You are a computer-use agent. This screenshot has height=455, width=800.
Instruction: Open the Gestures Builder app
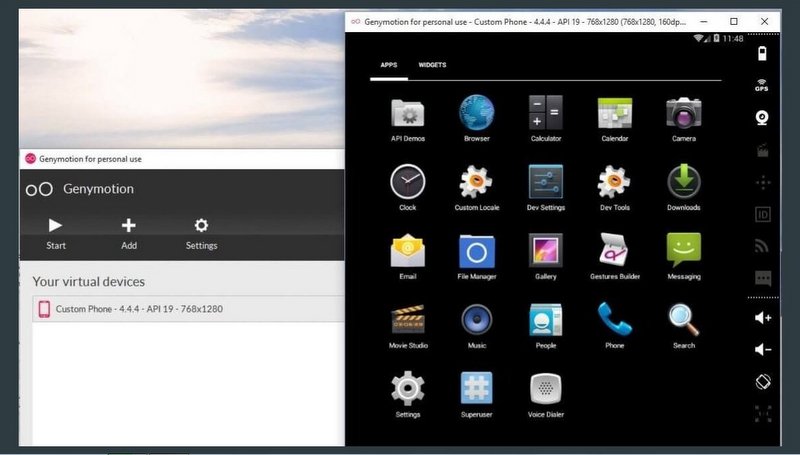point(614,256)
